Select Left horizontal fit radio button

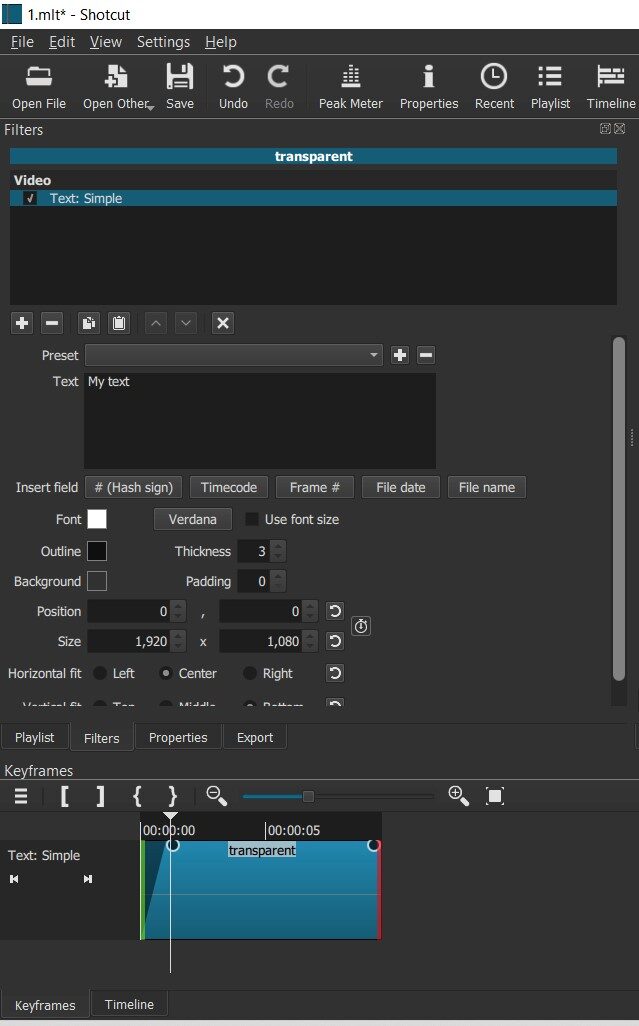(x=100, y=673)
